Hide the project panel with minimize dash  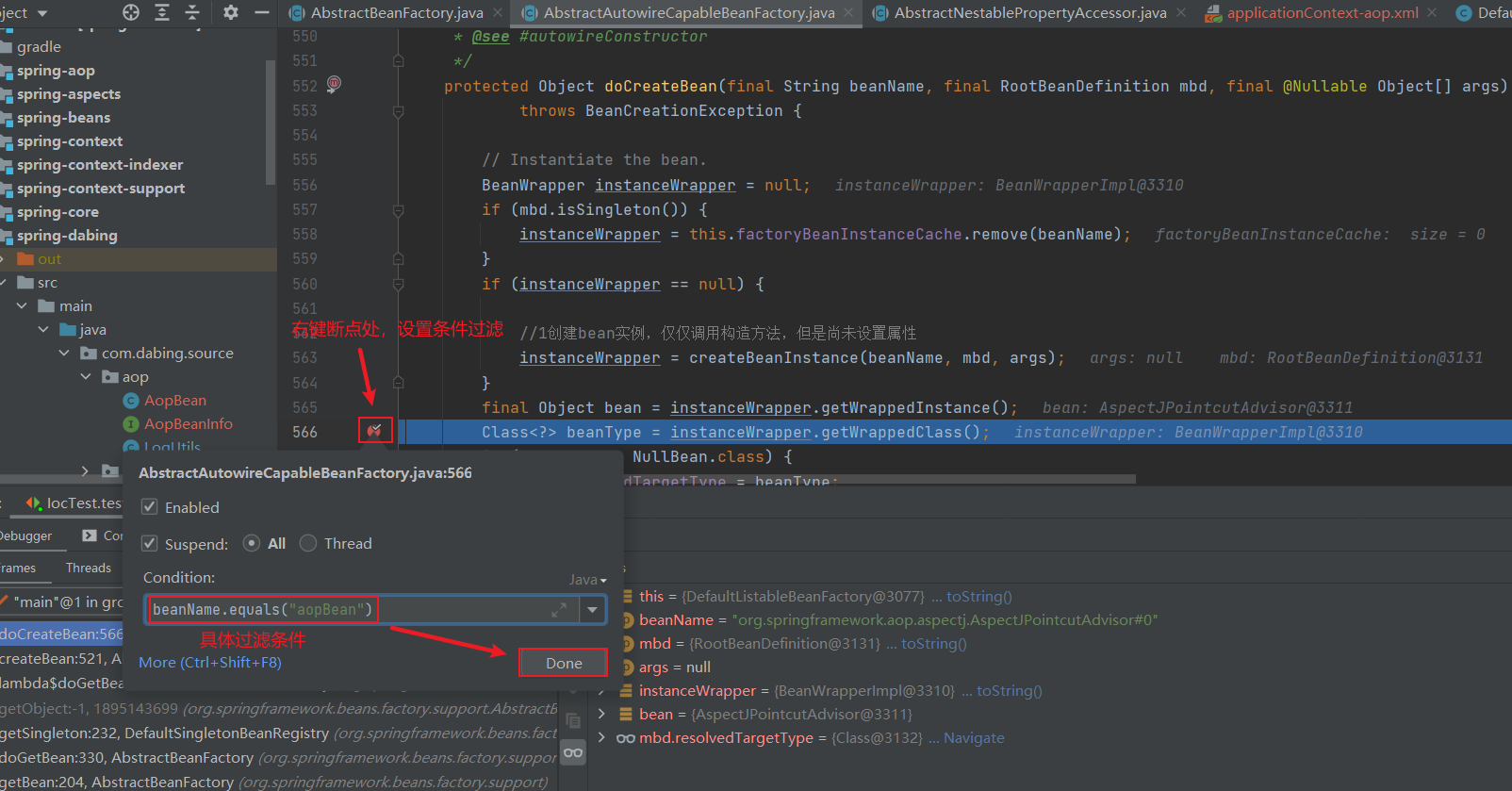tap(262, 12)
